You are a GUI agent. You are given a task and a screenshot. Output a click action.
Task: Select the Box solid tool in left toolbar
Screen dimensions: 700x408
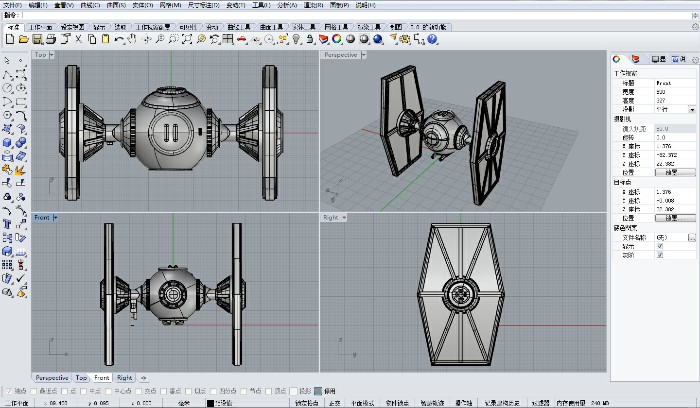click(x=7, y=143)
